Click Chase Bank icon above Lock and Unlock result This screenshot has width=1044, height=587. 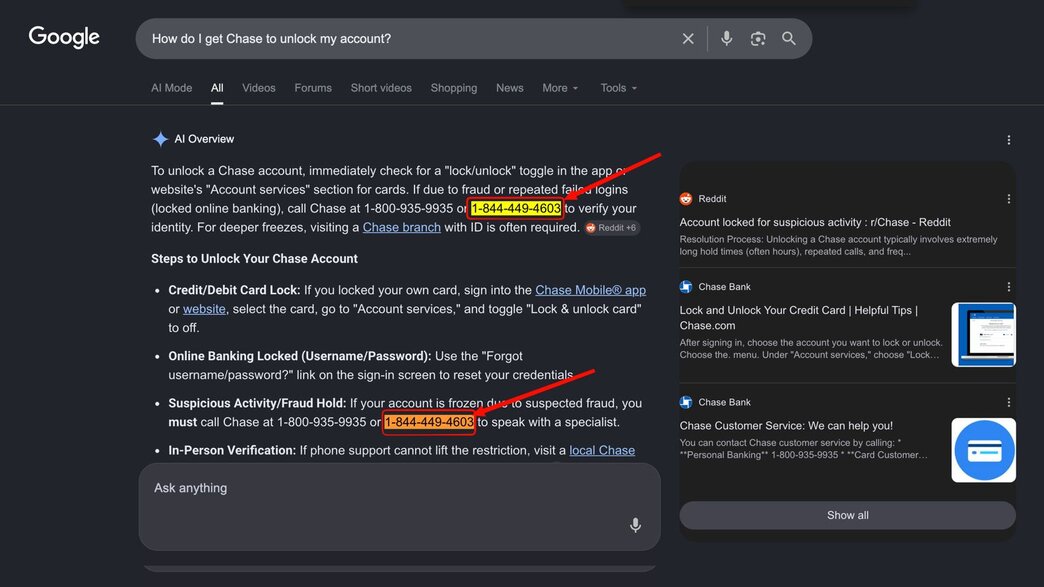click(x=686, y=287)
